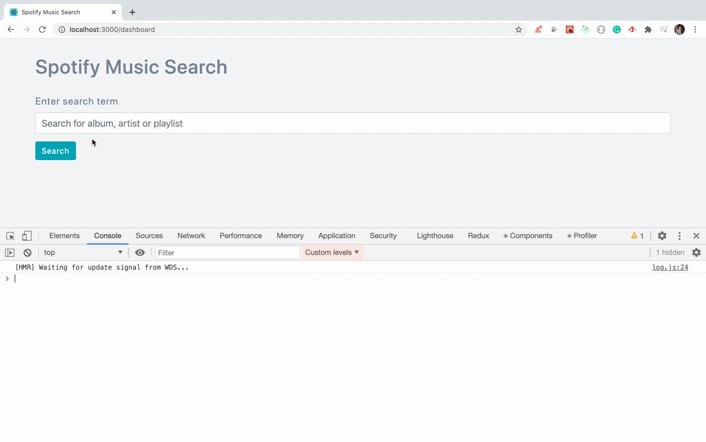Viewport: 706px width, 442px height.
Task: Open the top JavaScript context dropdown
Action: tap(83, 253)
